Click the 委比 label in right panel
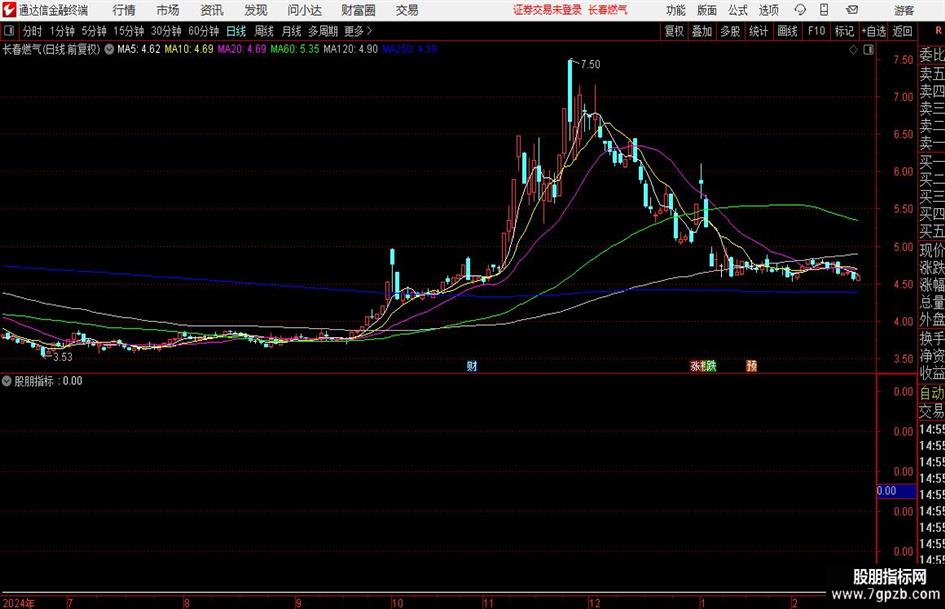This screenshot has width=945, height=609. point(932,55)
